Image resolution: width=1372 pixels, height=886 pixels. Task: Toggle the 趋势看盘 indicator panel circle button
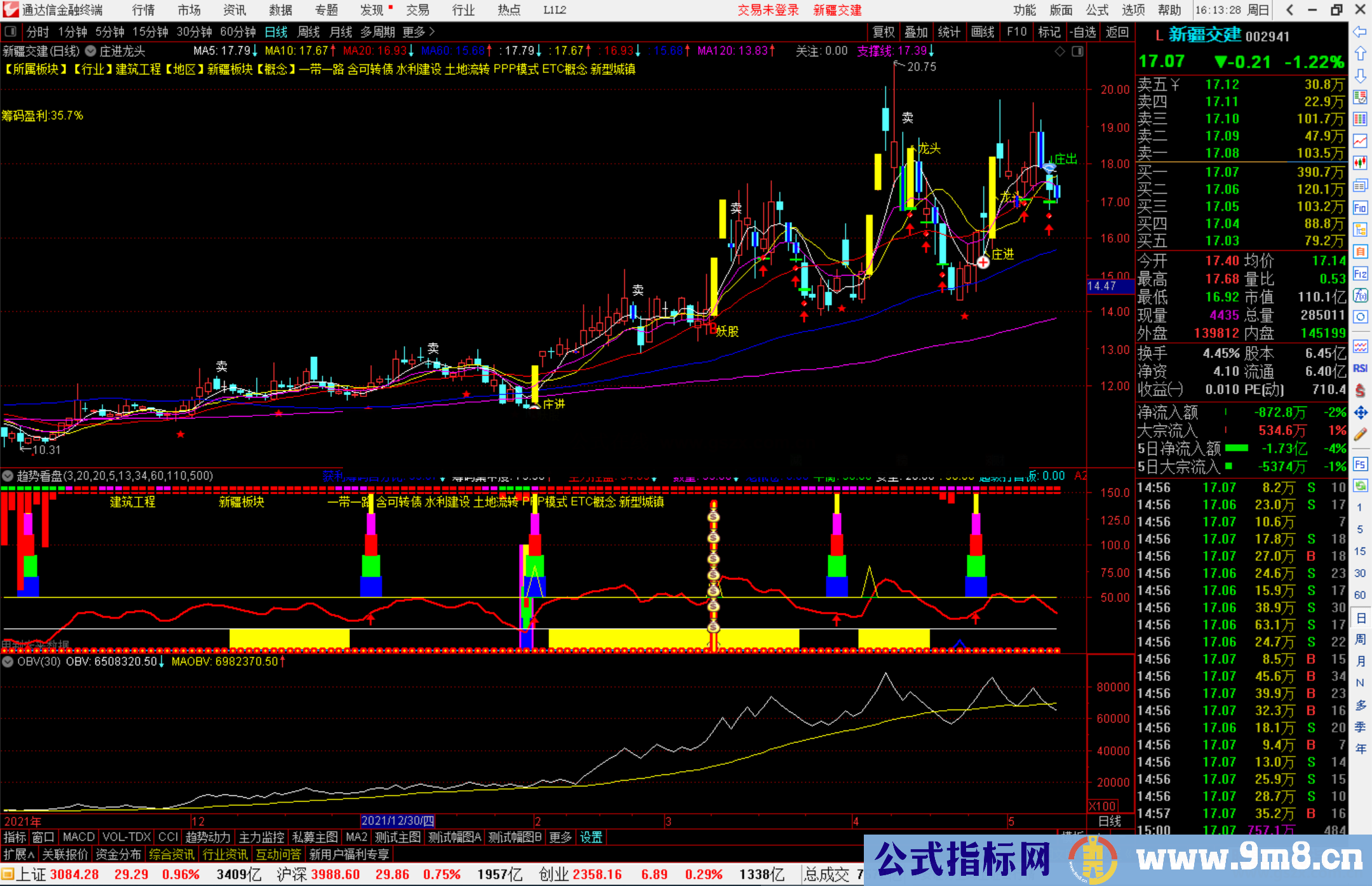tap(8, 476)
